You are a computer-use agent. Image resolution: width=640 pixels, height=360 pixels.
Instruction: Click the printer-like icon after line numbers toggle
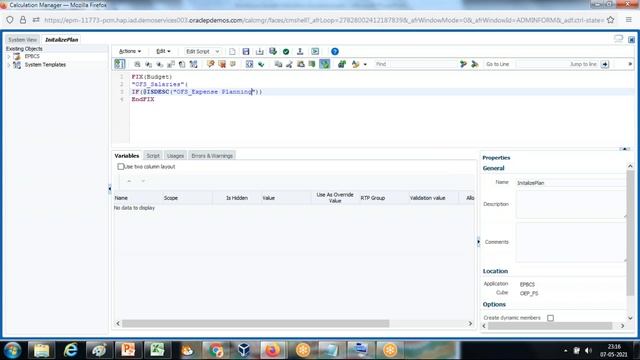point(137,64)
